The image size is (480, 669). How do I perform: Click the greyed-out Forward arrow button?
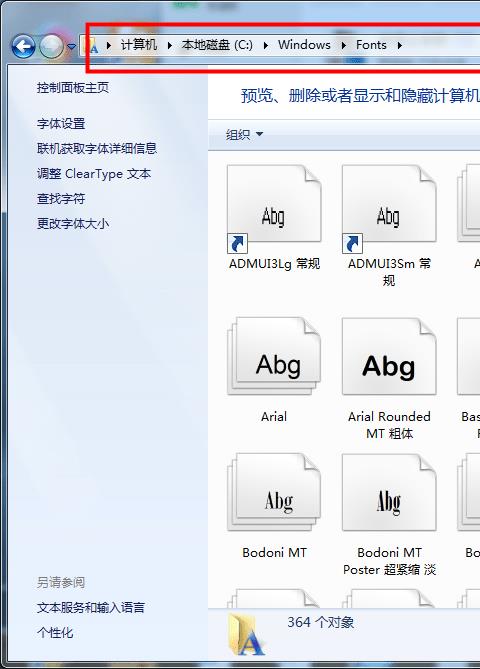52,46
